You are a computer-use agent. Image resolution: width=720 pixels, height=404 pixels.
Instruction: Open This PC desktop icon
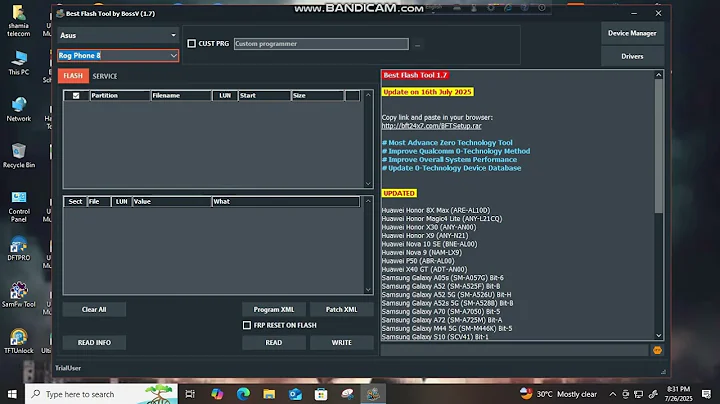(x=18, y=63)
